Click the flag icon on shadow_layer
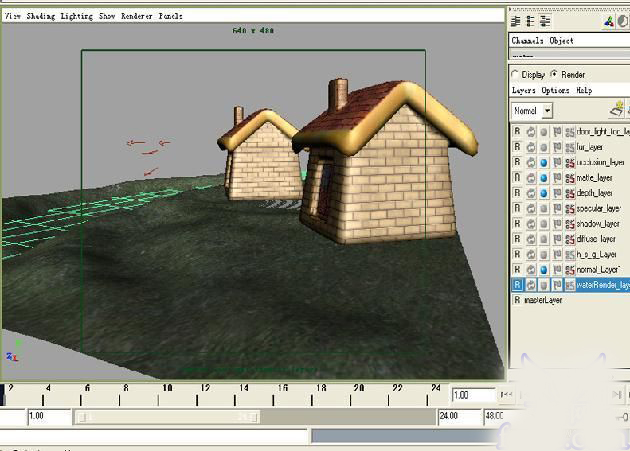This screenshot has height=451, width=630. (556, 224)
